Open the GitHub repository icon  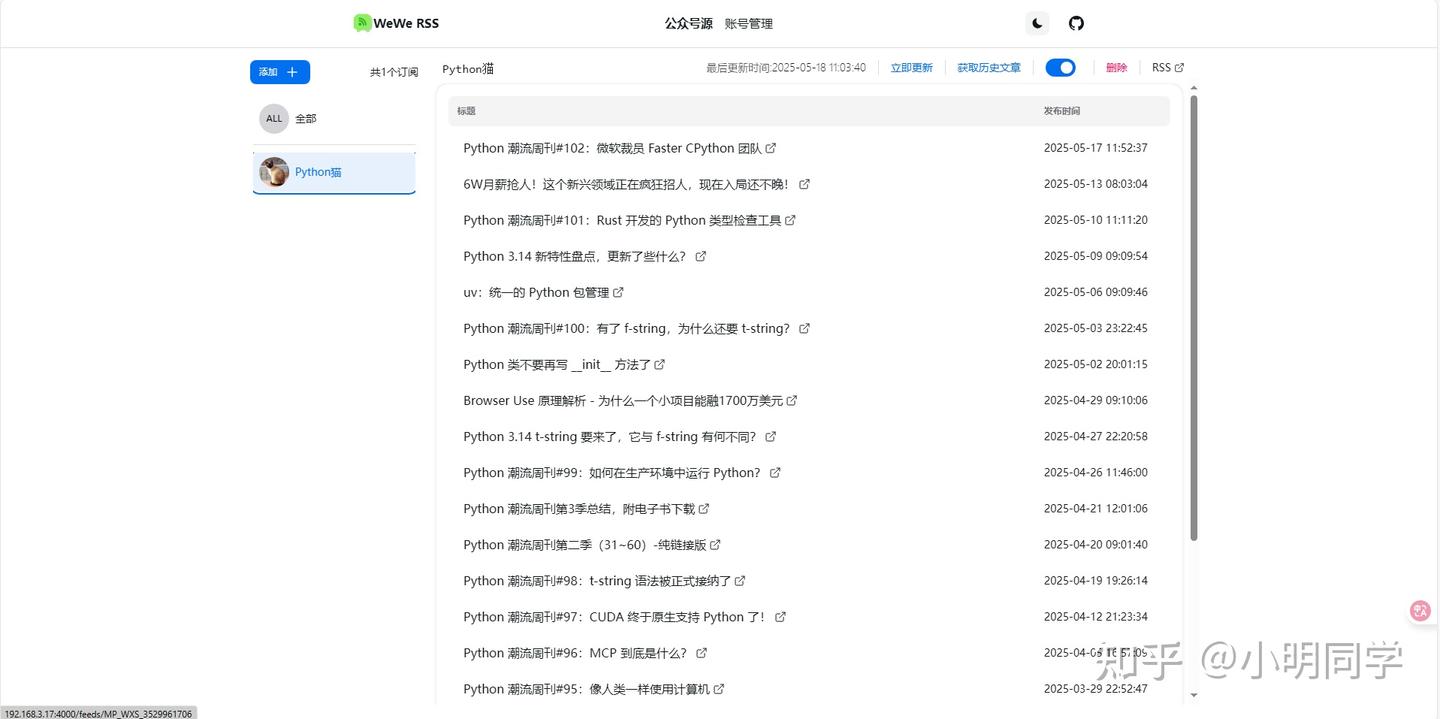(x=1076, y=23)
